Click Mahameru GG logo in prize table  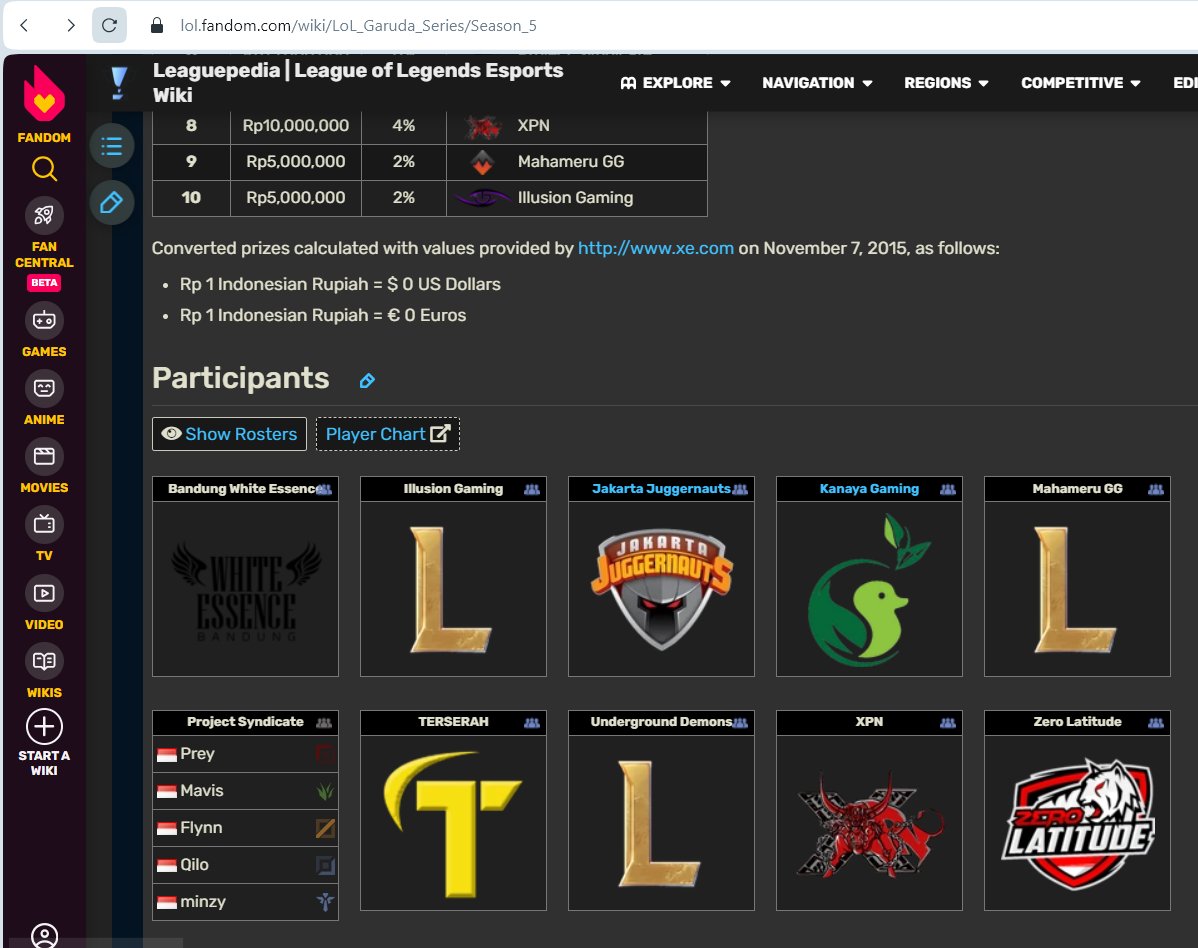click(x=483, y=162)
